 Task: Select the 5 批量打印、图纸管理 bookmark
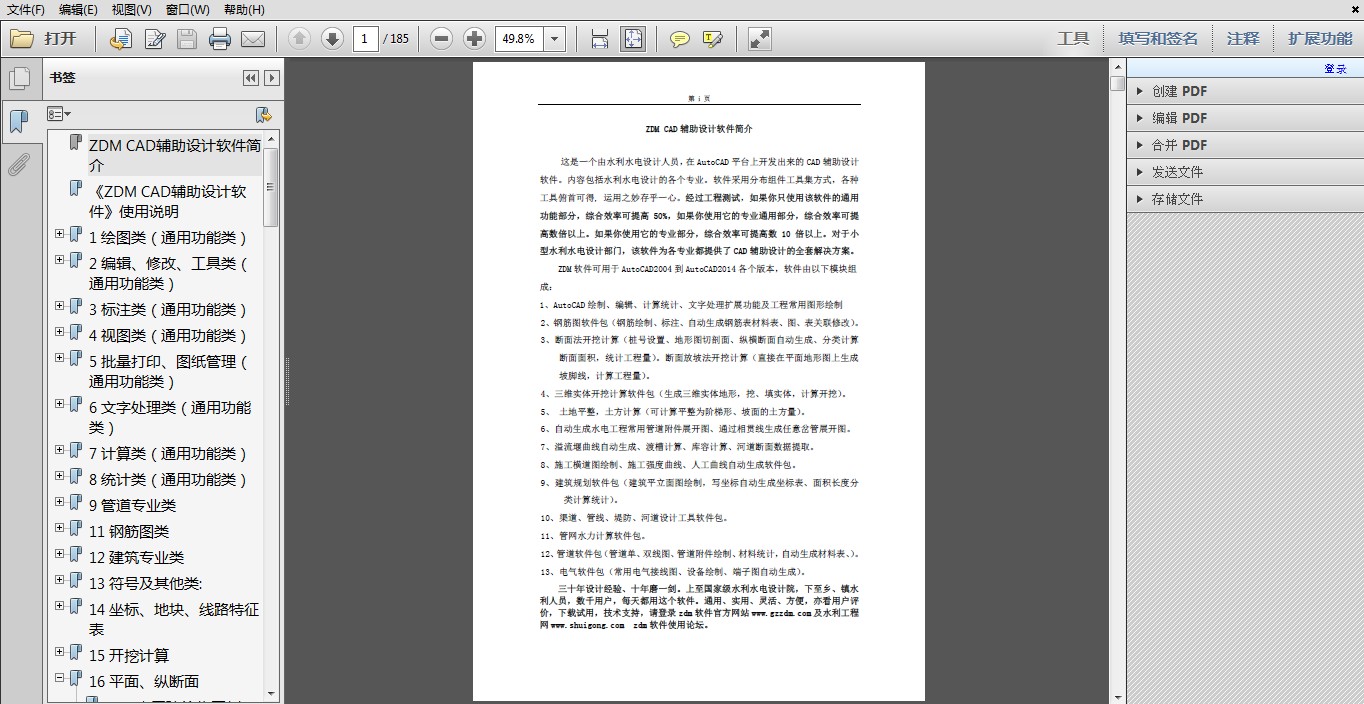coord(167,371)
